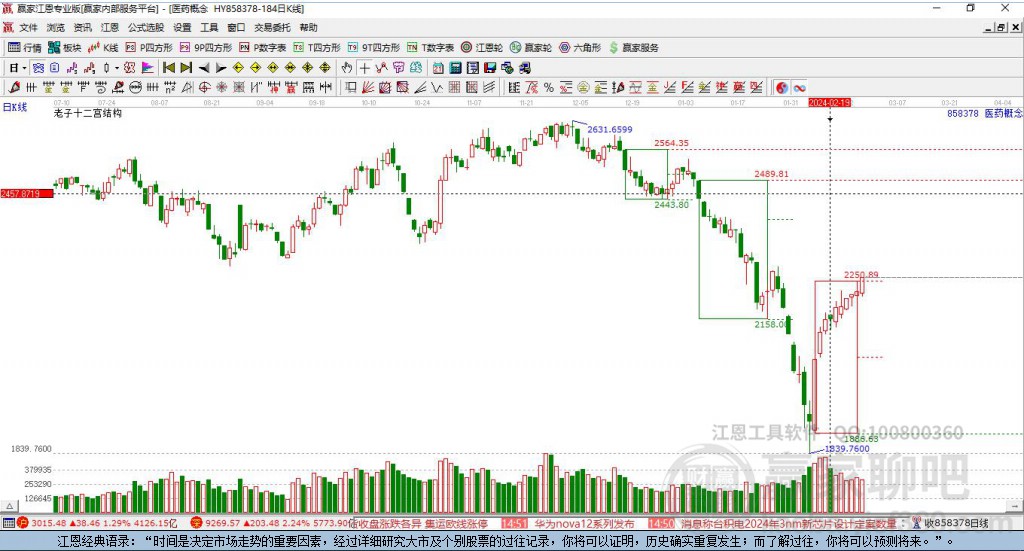The height and width of the screenshot is (551, 1024).
Task: Click the percent sign tool icon
Action: pyautogui.click(x=549, y=87)
